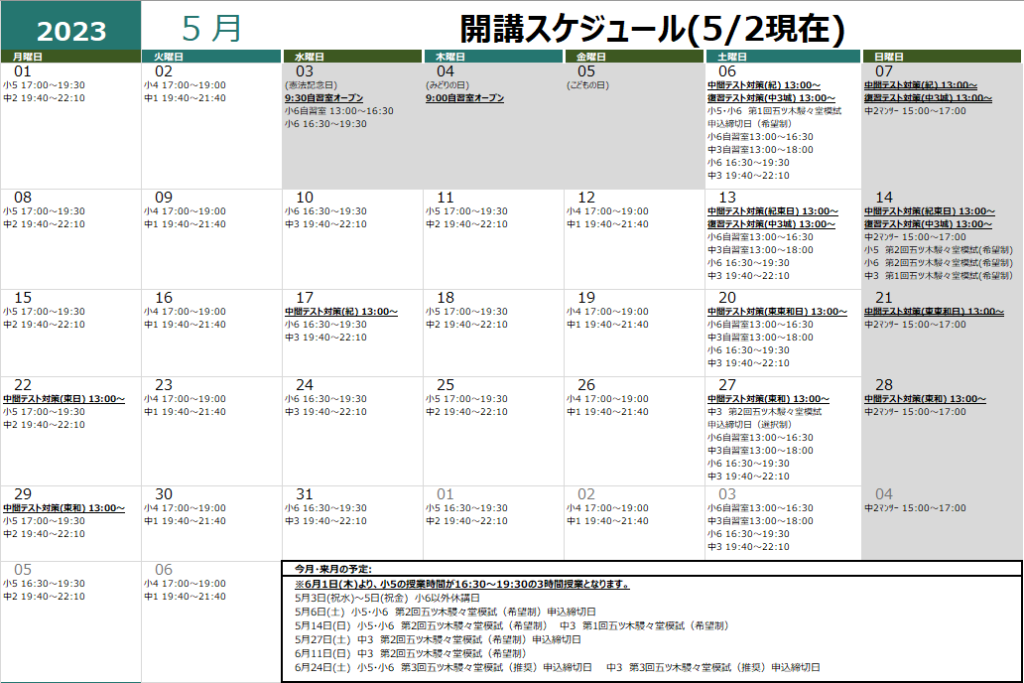The height and width of the screenshot is (683, 1024).
Task: Click the 2023 year header
Action: pyautogui.click(x=70, y=30)
